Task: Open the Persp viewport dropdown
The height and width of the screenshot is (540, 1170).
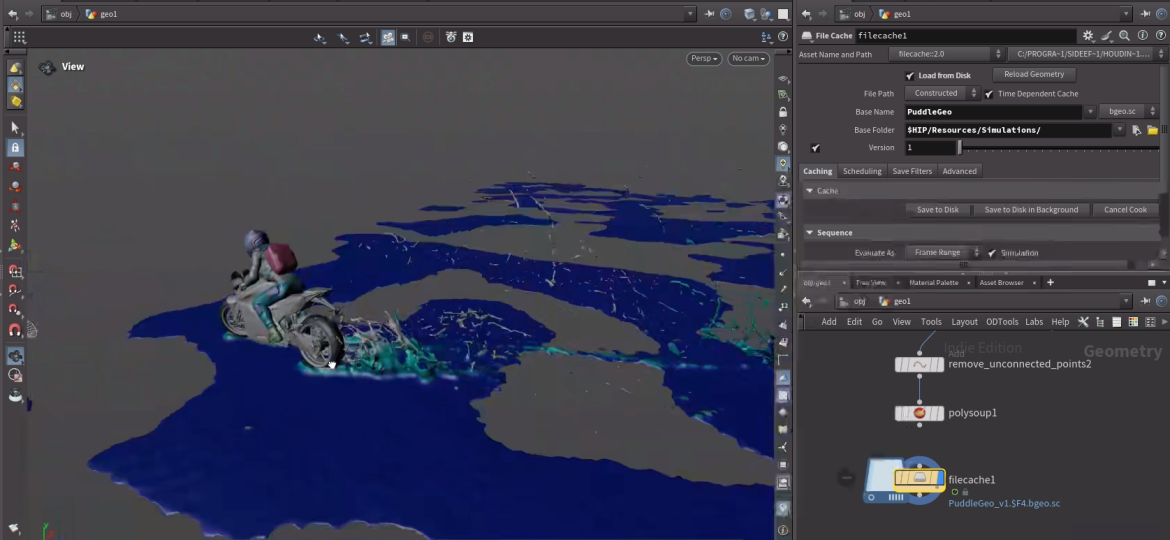Action: (704, 59)
